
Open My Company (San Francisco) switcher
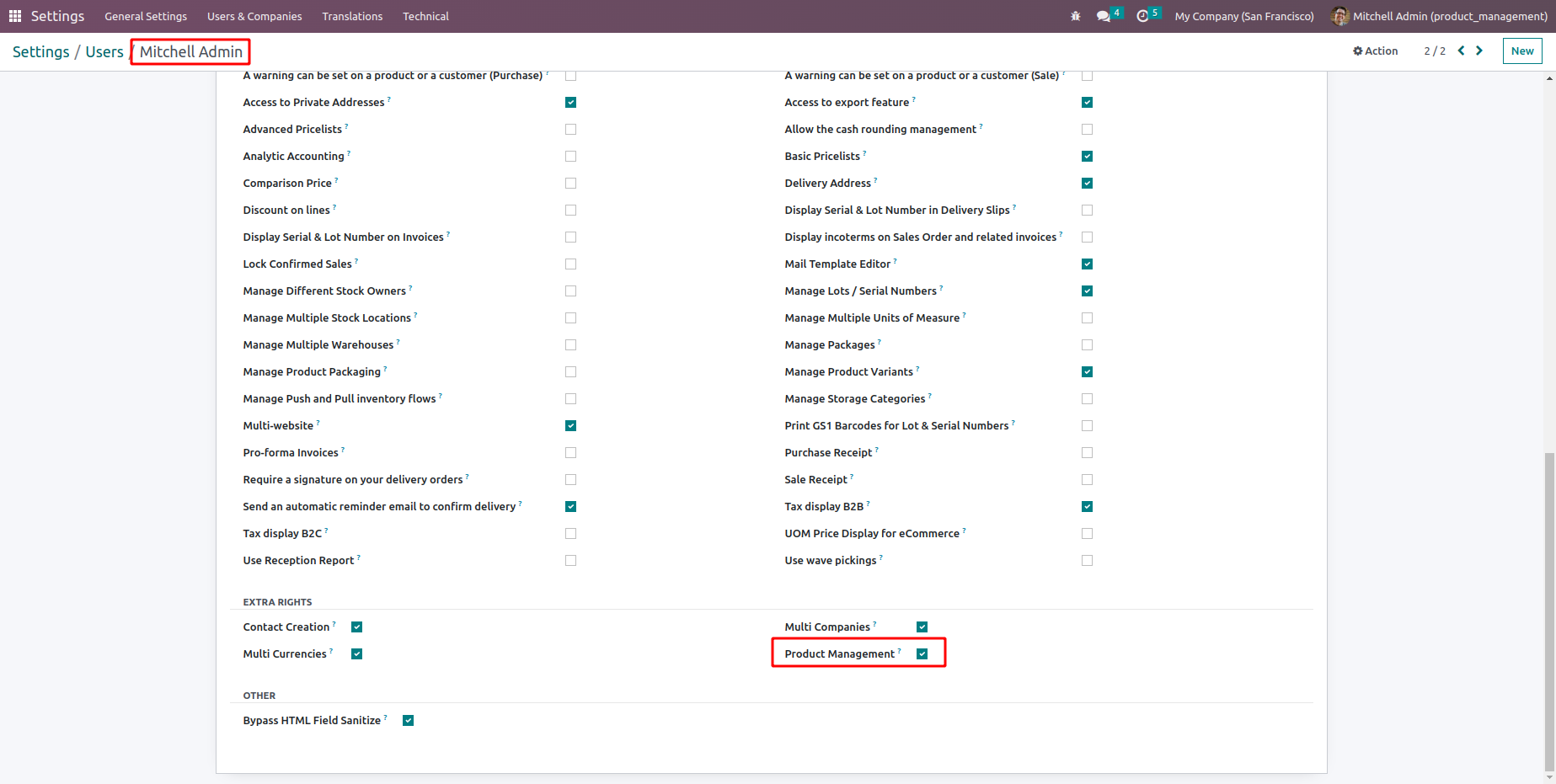click(1244, 16)
